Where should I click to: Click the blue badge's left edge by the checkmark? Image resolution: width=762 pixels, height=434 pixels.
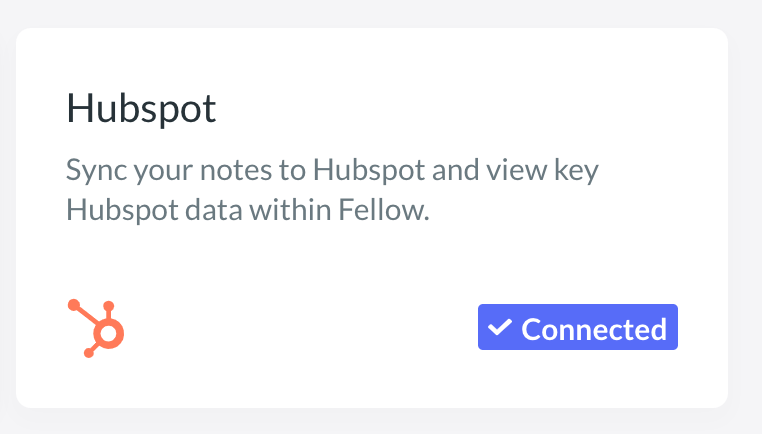482,327
